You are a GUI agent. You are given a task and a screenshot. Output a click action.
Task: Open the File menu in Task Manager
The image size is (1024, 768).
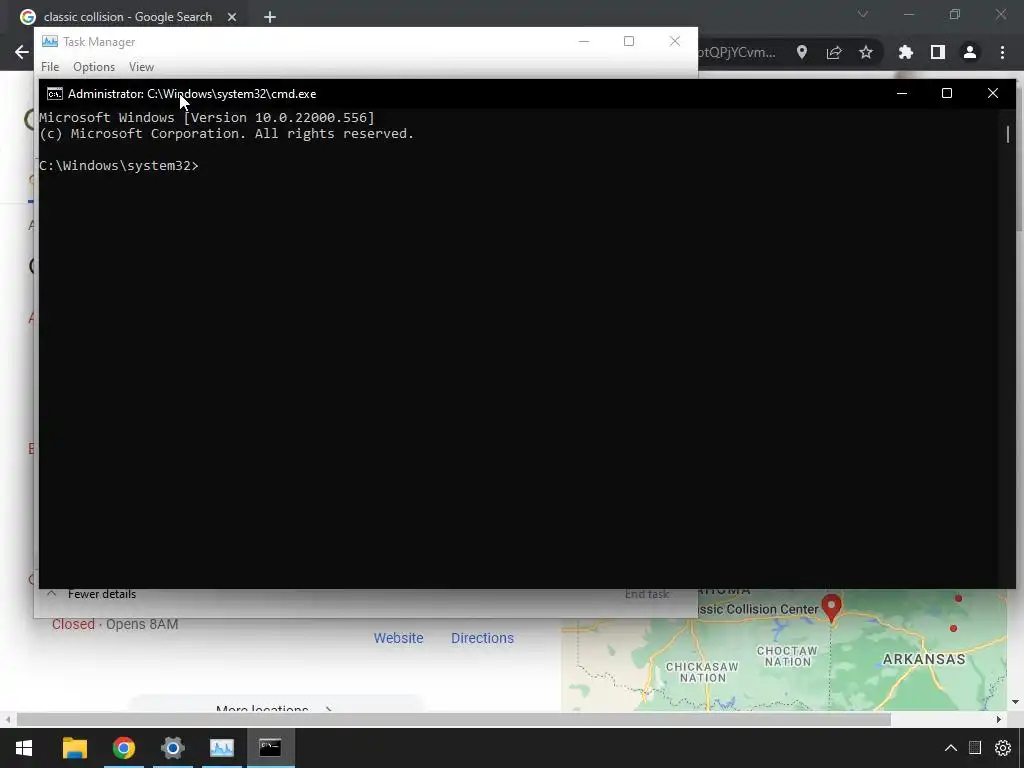tap(50, 67)
